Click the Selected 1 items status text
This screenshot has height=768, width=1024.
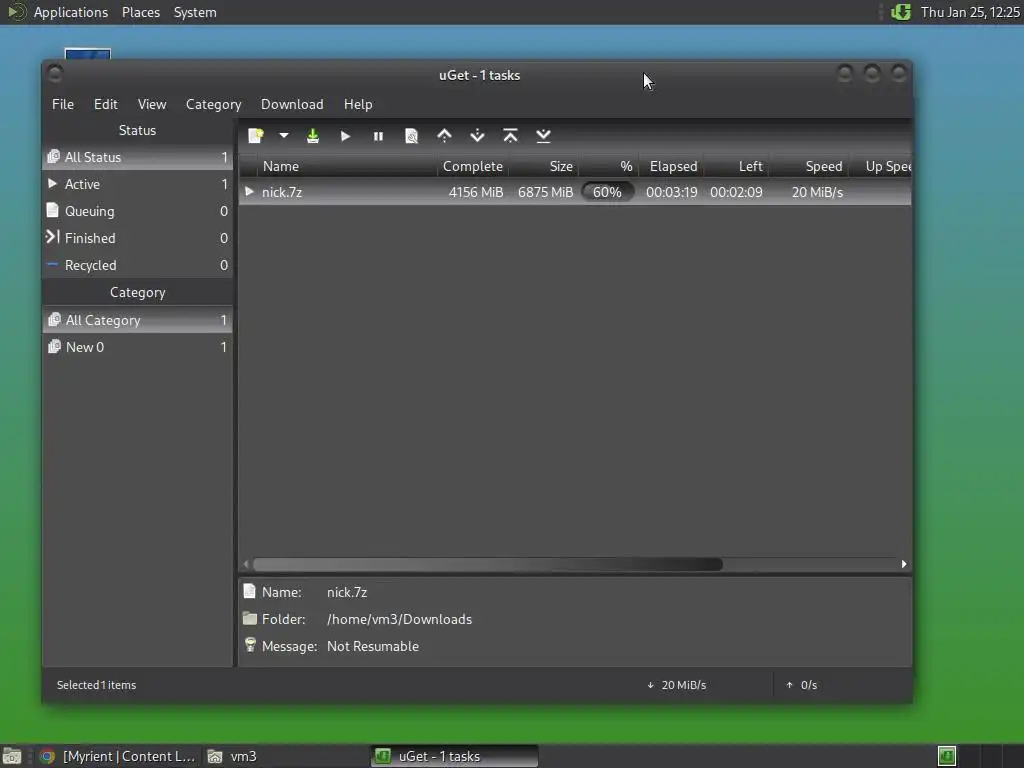(x=97, y=685)
